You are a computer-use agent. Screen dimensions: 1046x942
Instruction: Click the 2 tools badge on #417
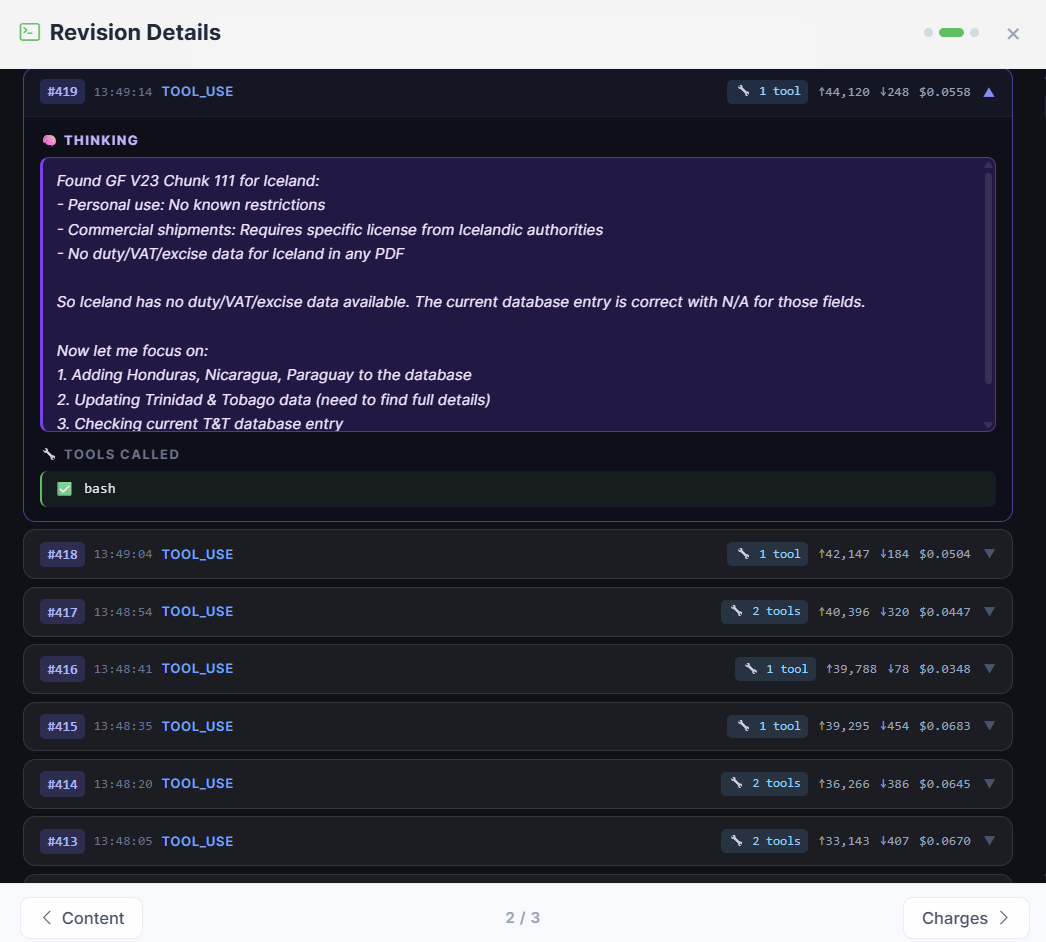764,611
